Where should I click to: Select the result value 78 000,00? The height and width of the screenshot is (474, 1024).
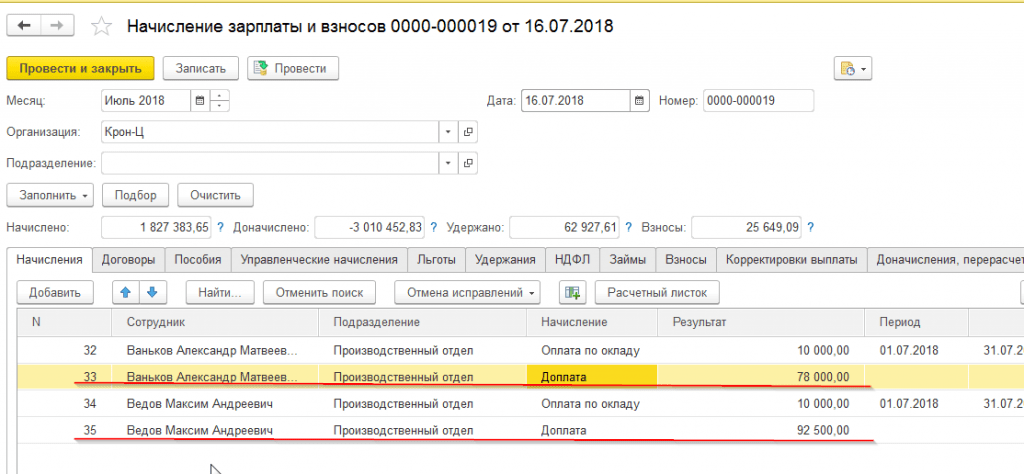pos(823,377)
